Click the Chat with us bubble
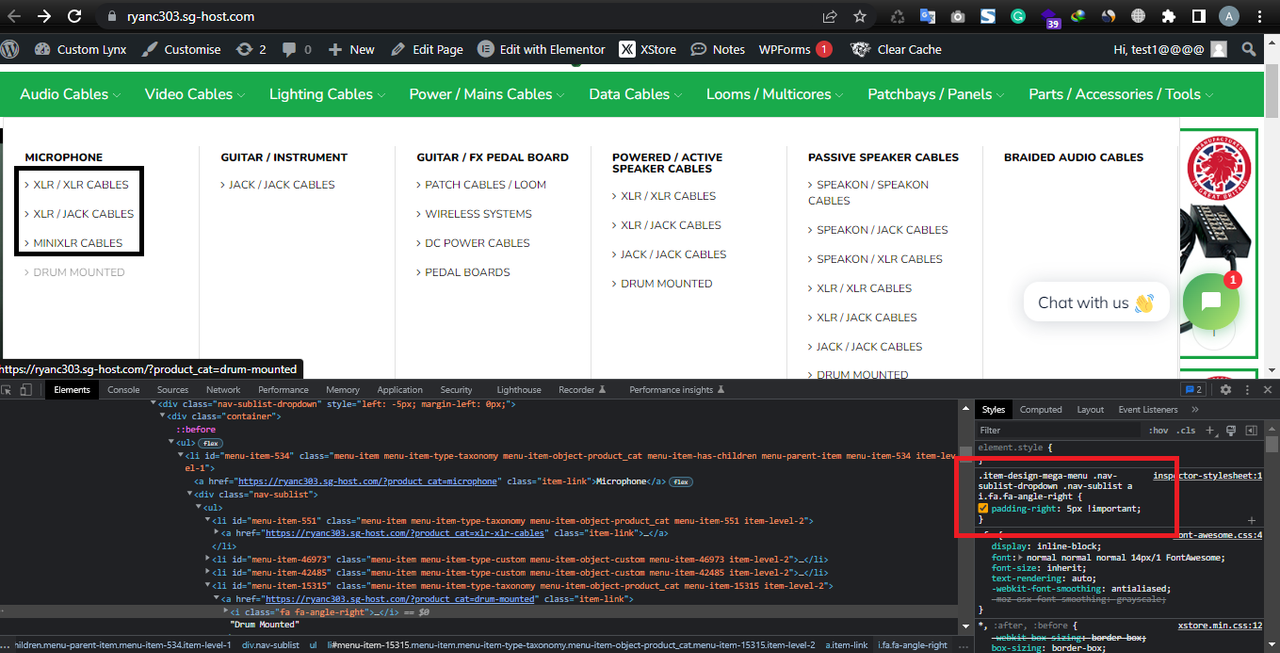The width and height of the screenshot is (1280, 653). click(x=1096, y=302)
